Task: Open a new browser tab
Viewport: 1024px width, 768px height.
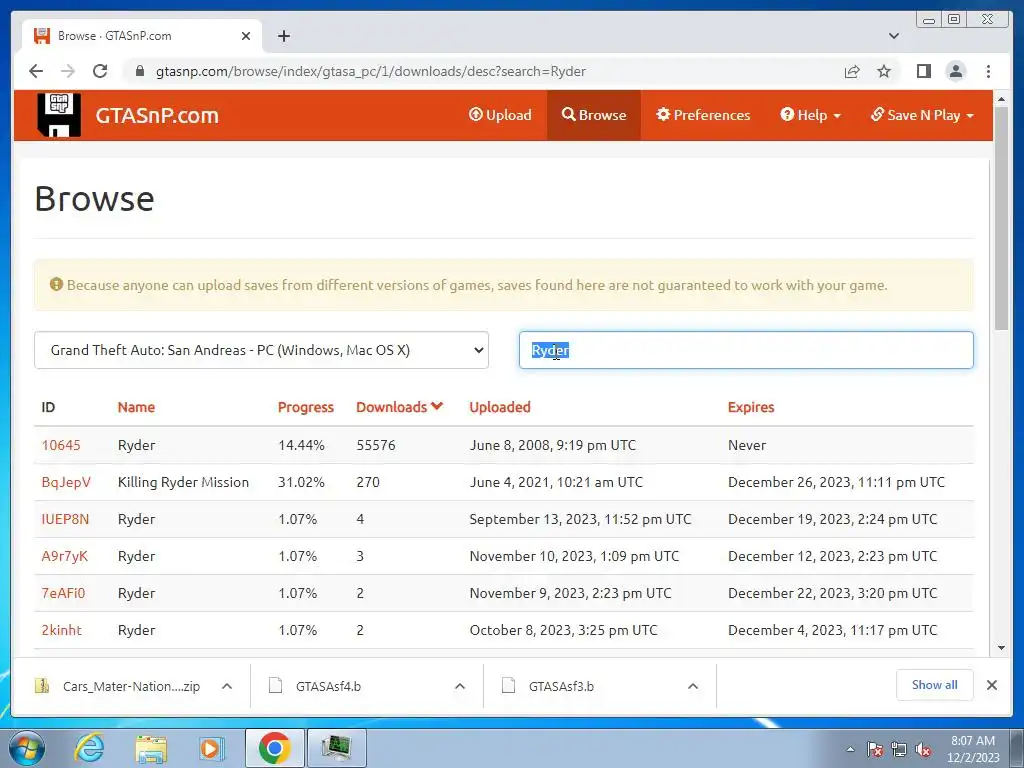Action: click(283, 36)
